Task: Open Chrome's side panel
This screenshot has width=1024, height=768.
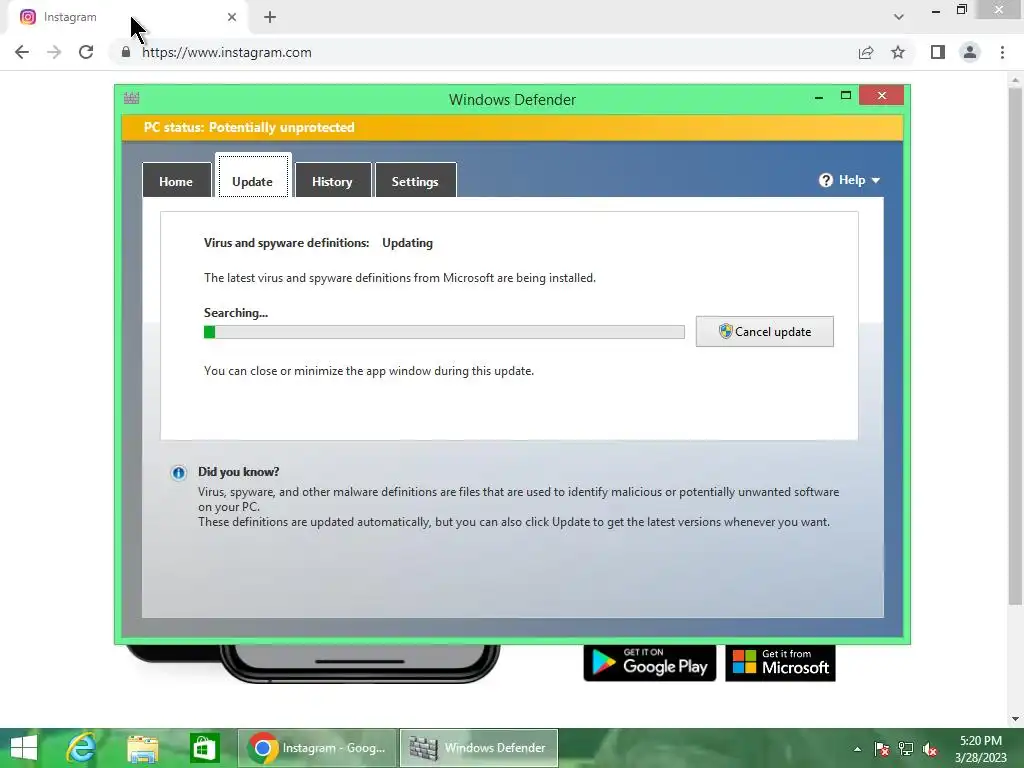Action: tap(938, 52)
